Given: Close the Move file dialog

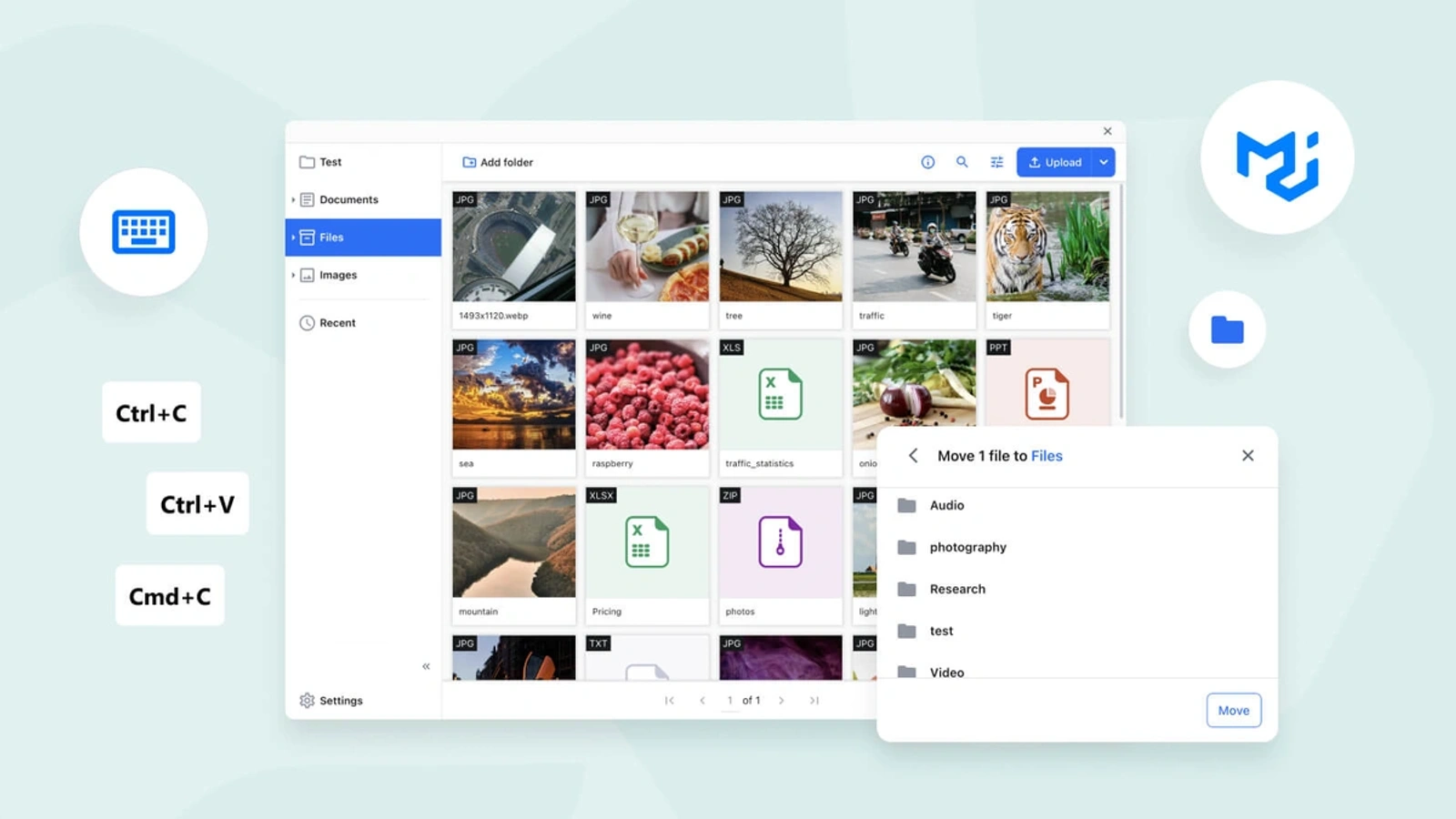Looking at the screenshot, I should 1248,456.
